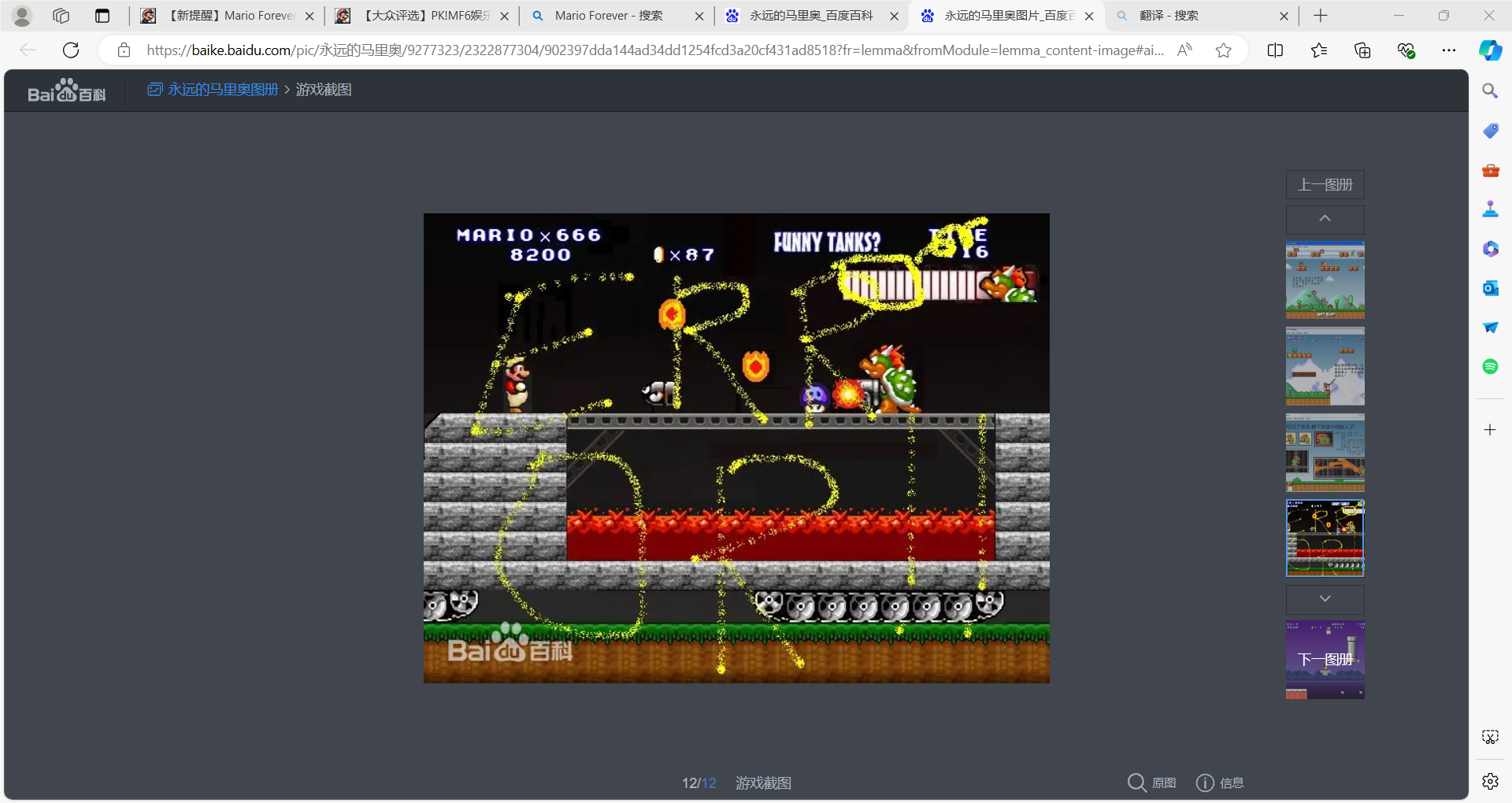Open the Shopping tag sidebar icon
This screenshot has width=1512, height=803.
coord(1490,131)
